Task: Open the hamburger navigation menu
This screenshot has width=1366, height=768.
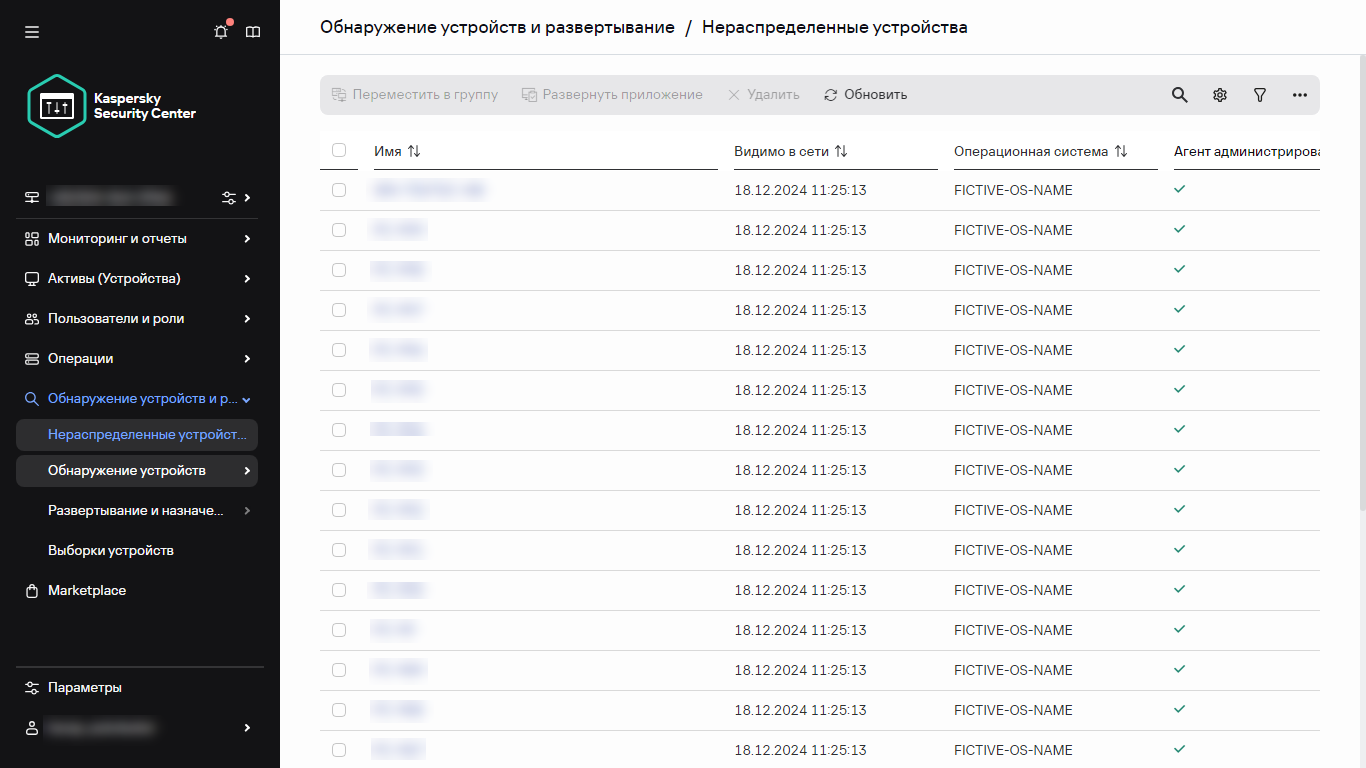Action: click(31, 31)
